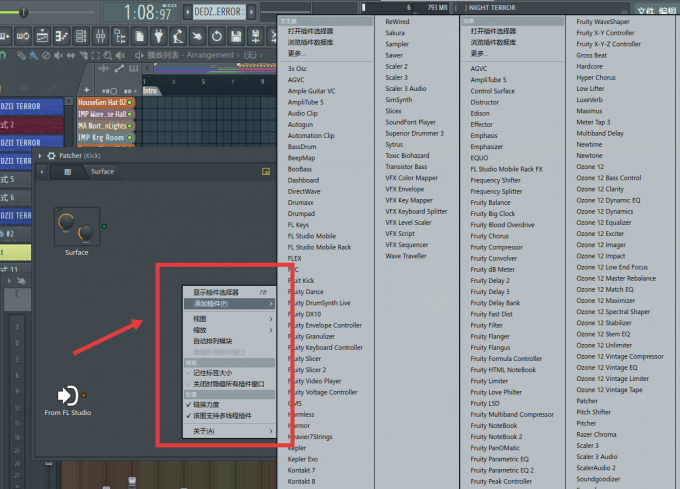Click the plug-shaped plugin picker icon
The image size is (680, 489).
pyautogui.click(x=159, y=36)
